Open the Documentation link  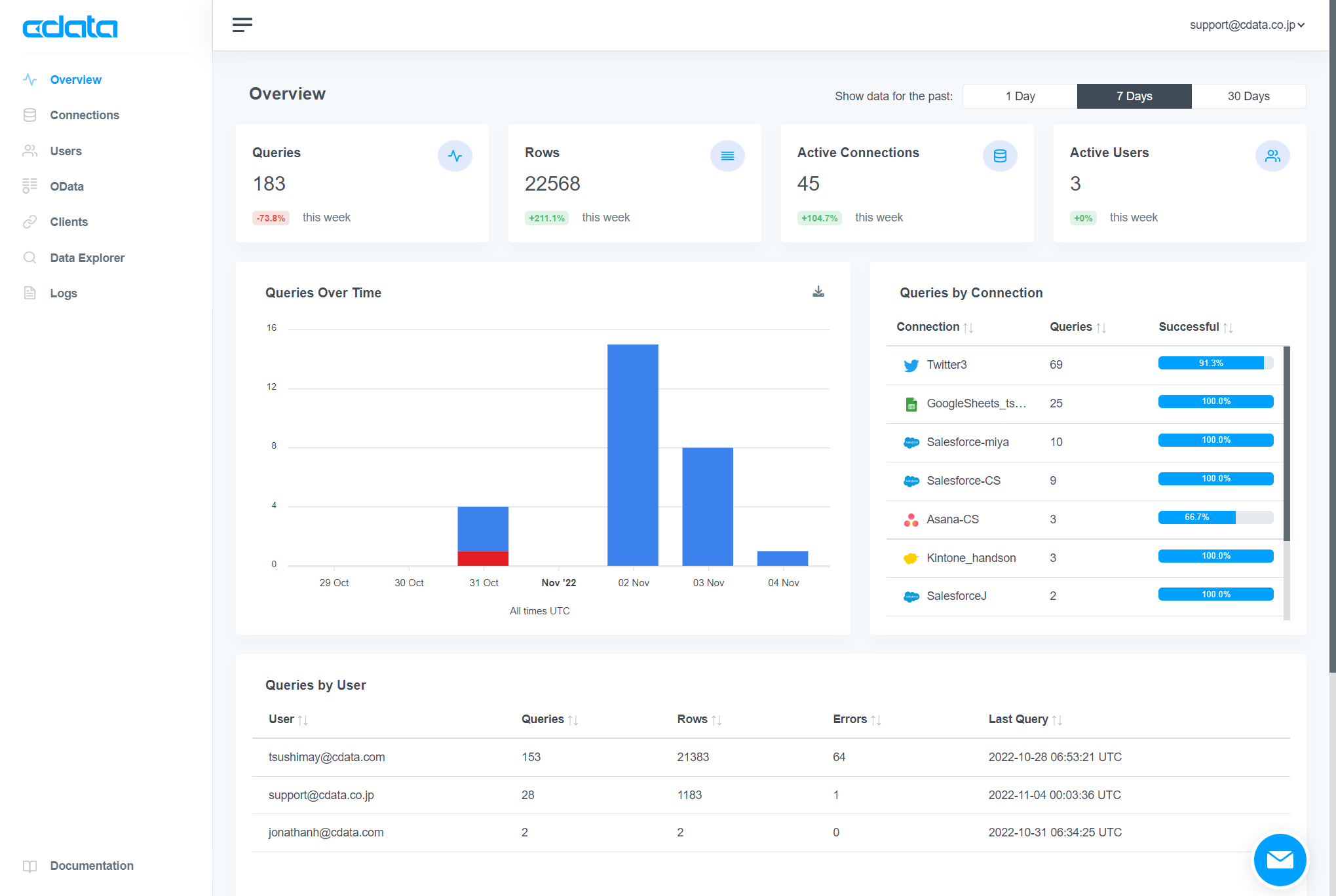click(x=92, y=866)
